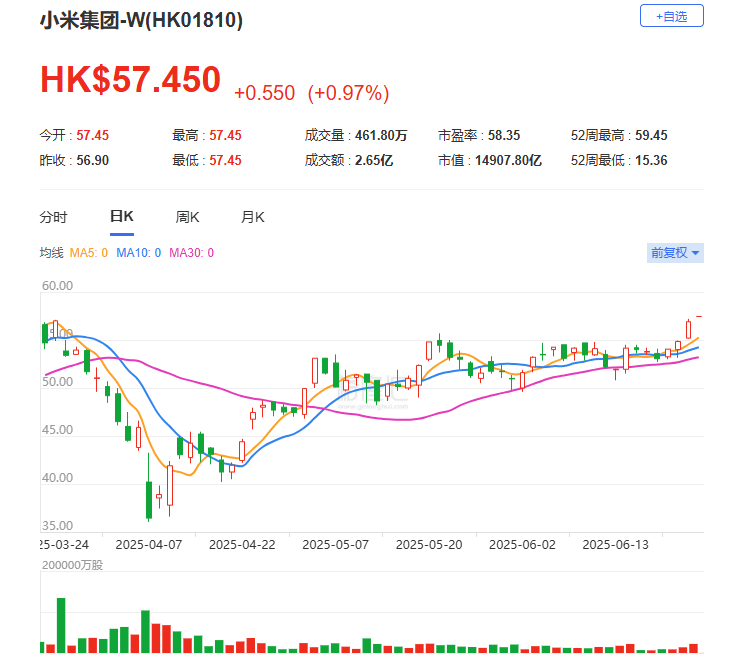Click the 小米集团-W(HK01810) stock title
The image size is (734, 670).
[141, 20]
